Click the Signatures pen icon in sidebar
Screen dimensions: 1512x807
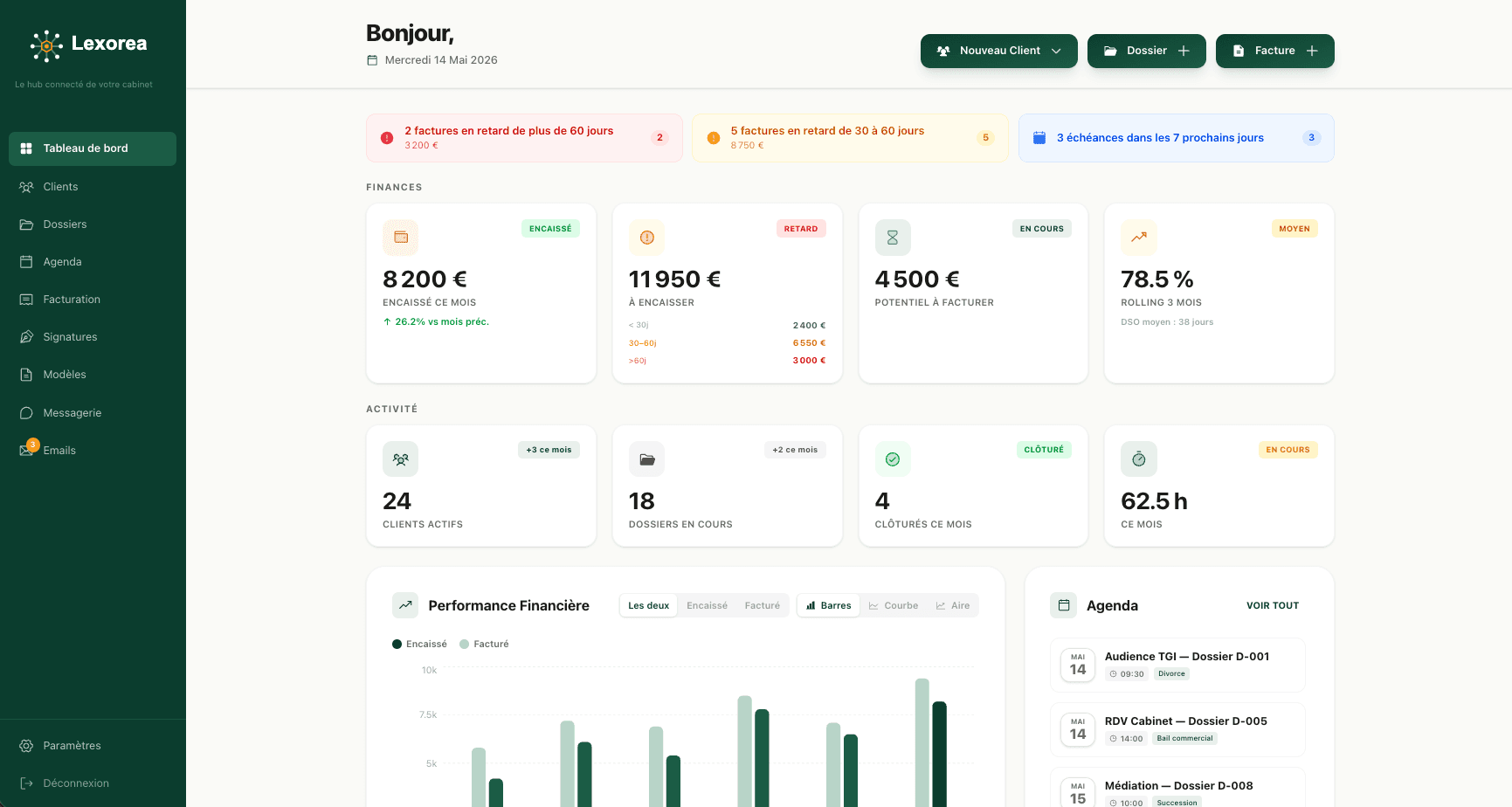(26, 337)
